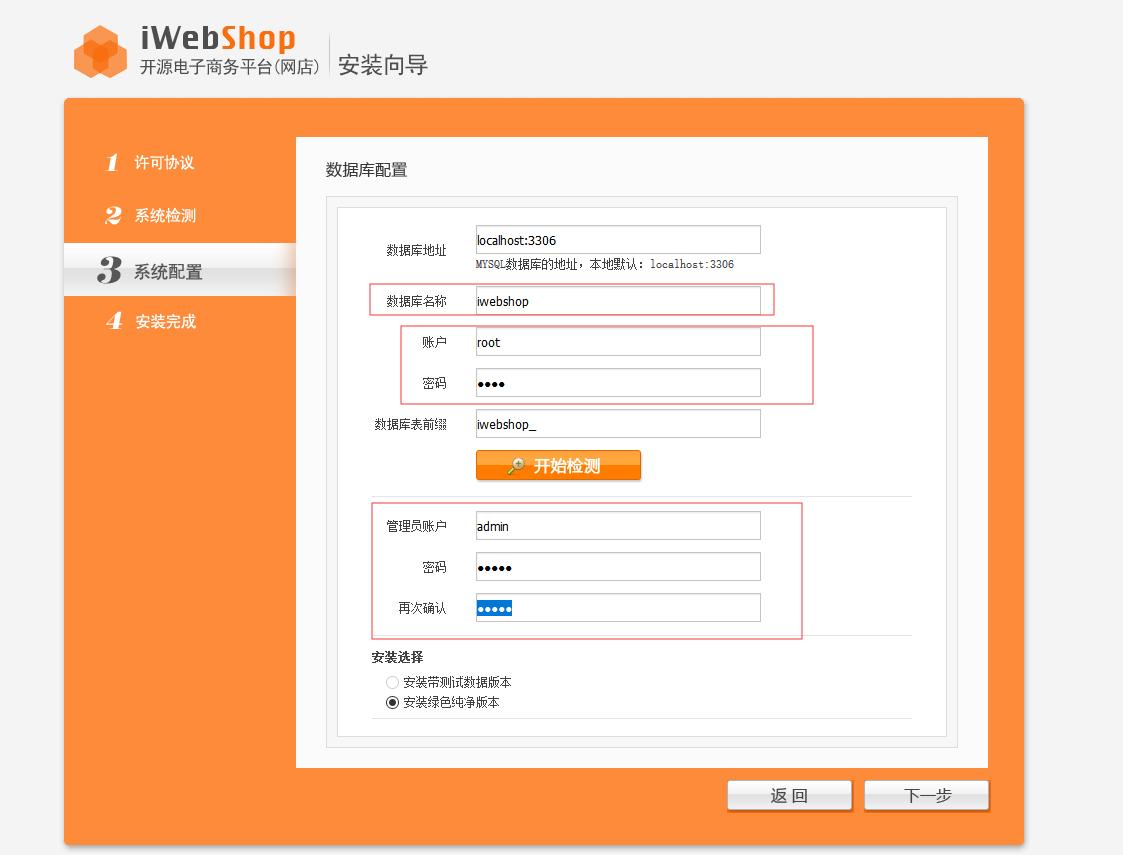Select the 安装绿色纯净版本 radio button
Viewport: 1123px width, 855px height.
coord(394,702)
